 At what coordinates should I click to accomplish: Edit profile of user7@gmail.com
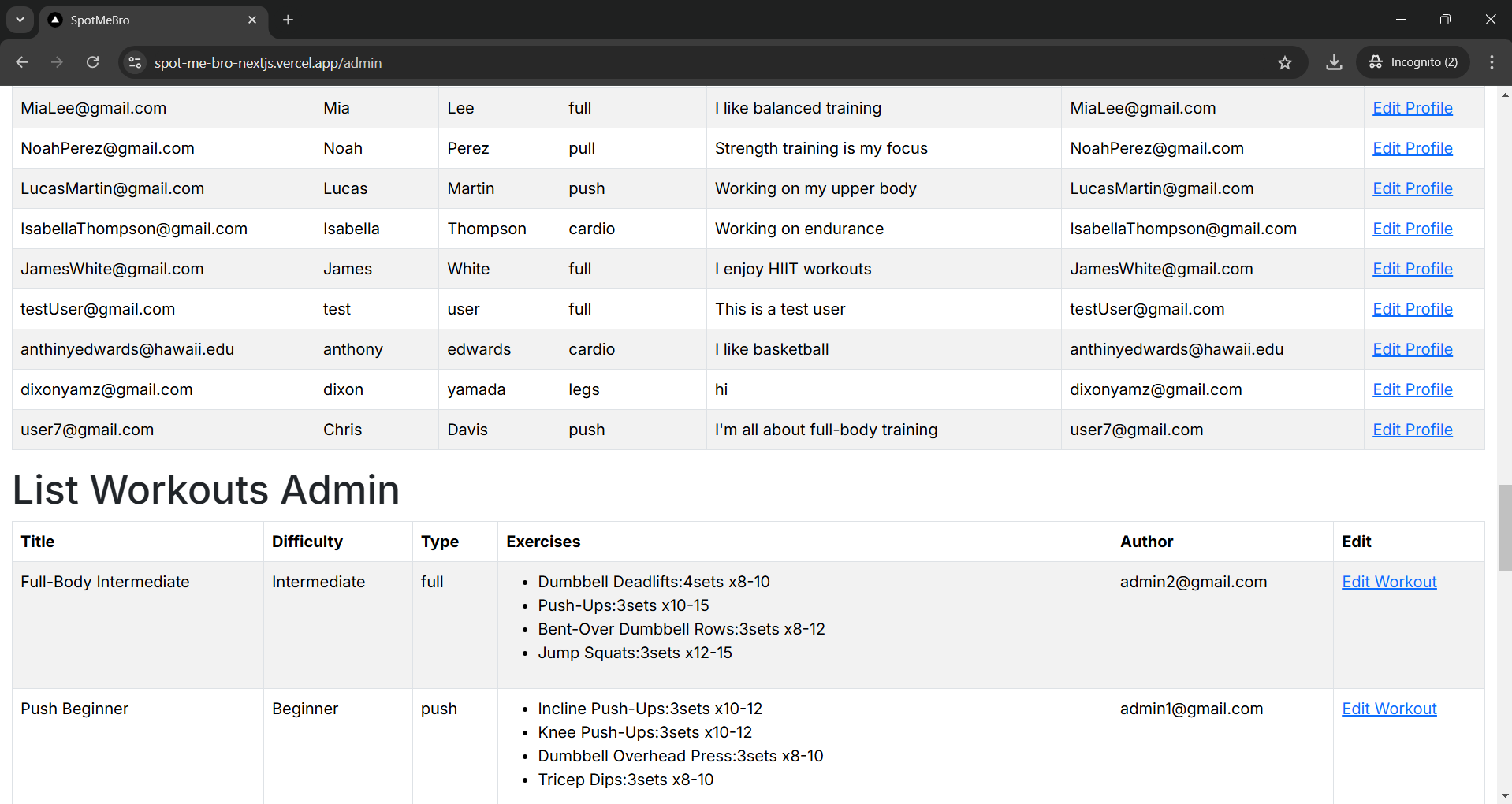[1412, 430]
